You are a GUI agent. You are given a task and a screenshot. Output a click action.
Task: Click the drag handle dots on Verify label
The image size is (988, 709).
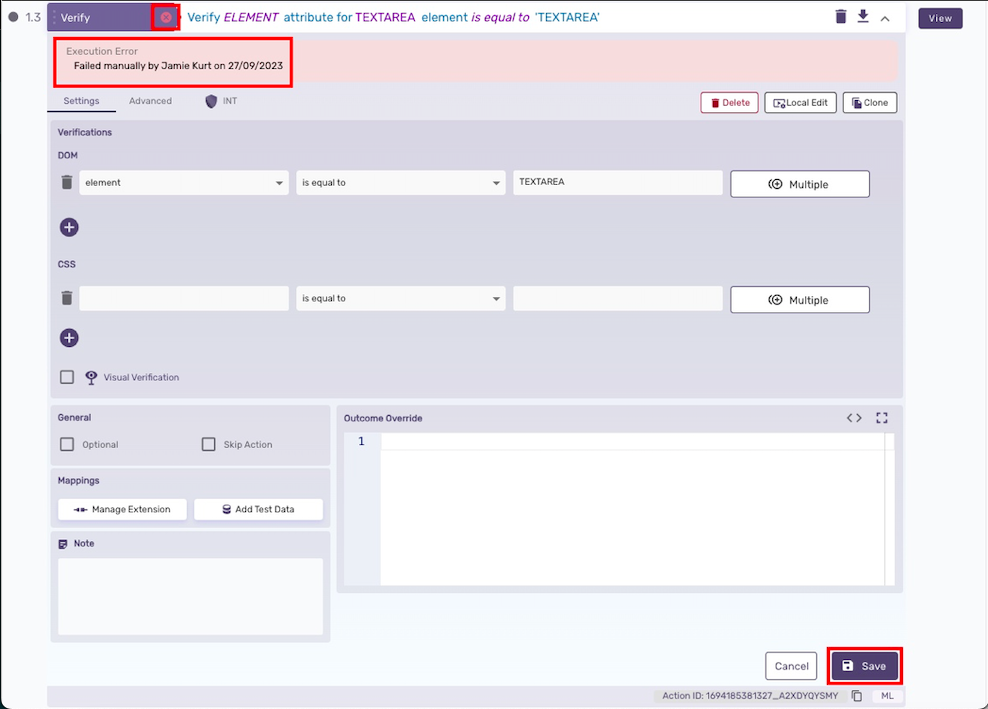coord(54,18)
